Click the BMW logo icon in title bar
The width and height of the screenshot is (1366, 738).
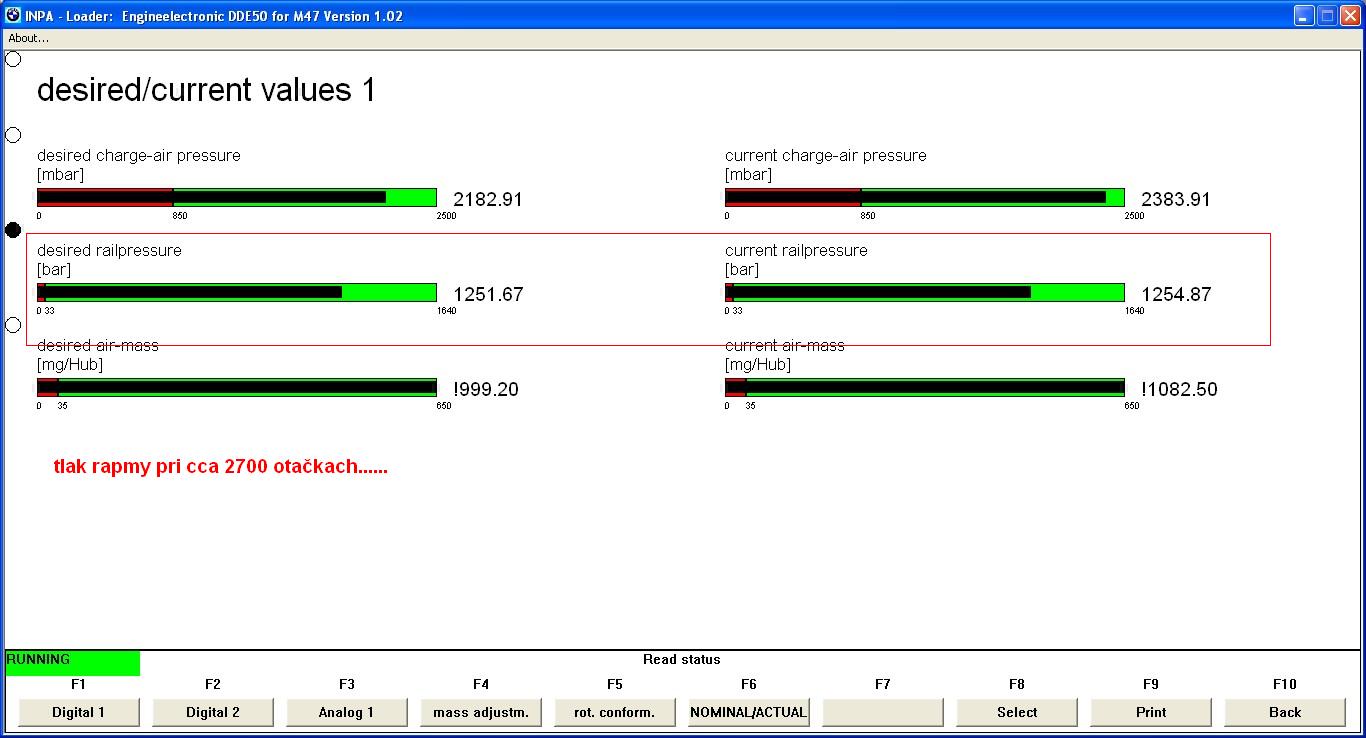point(14,16)
